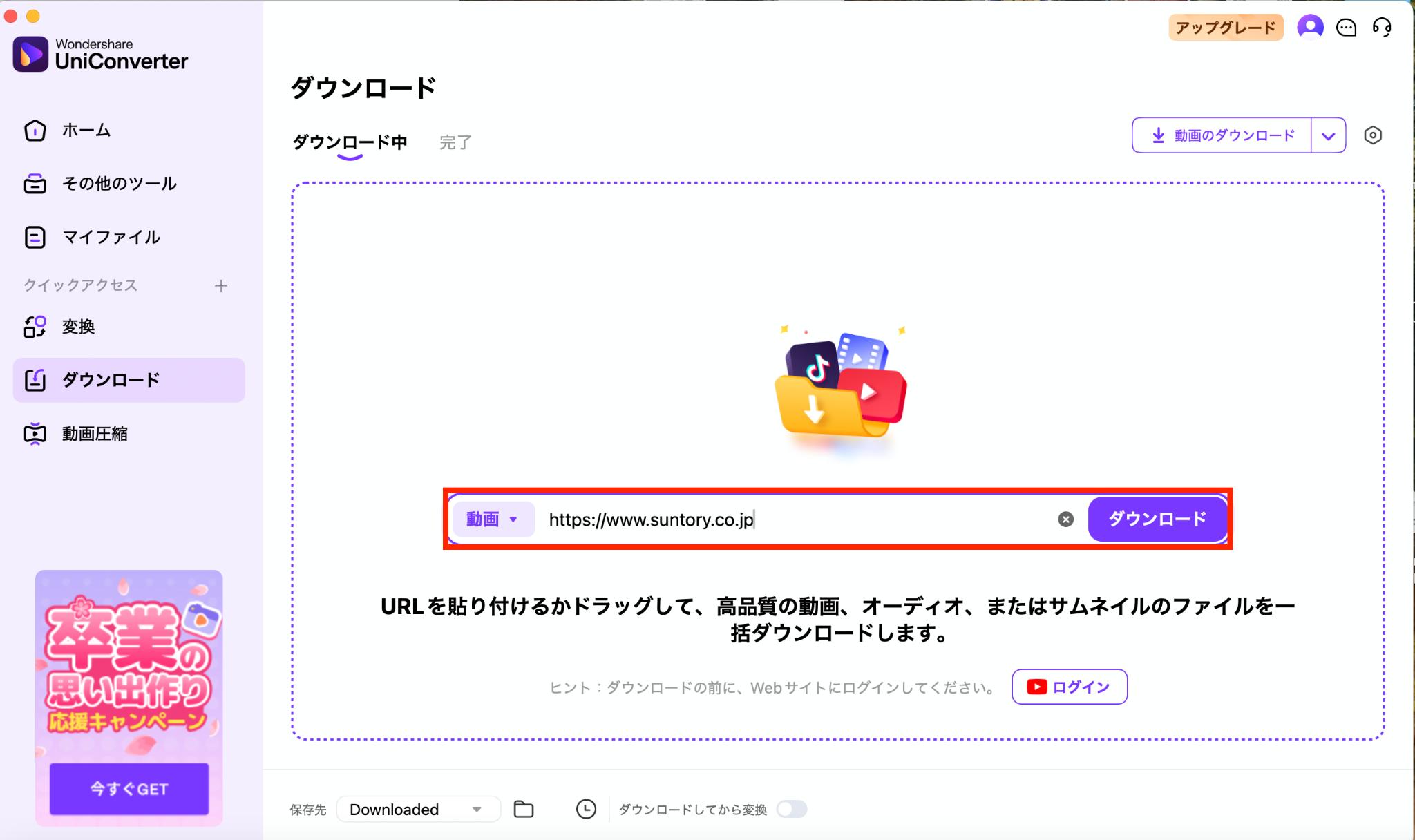Click the YouTube ログイン button
Viewport: 1415px width, 840px height.
(x=1070, y=687)
